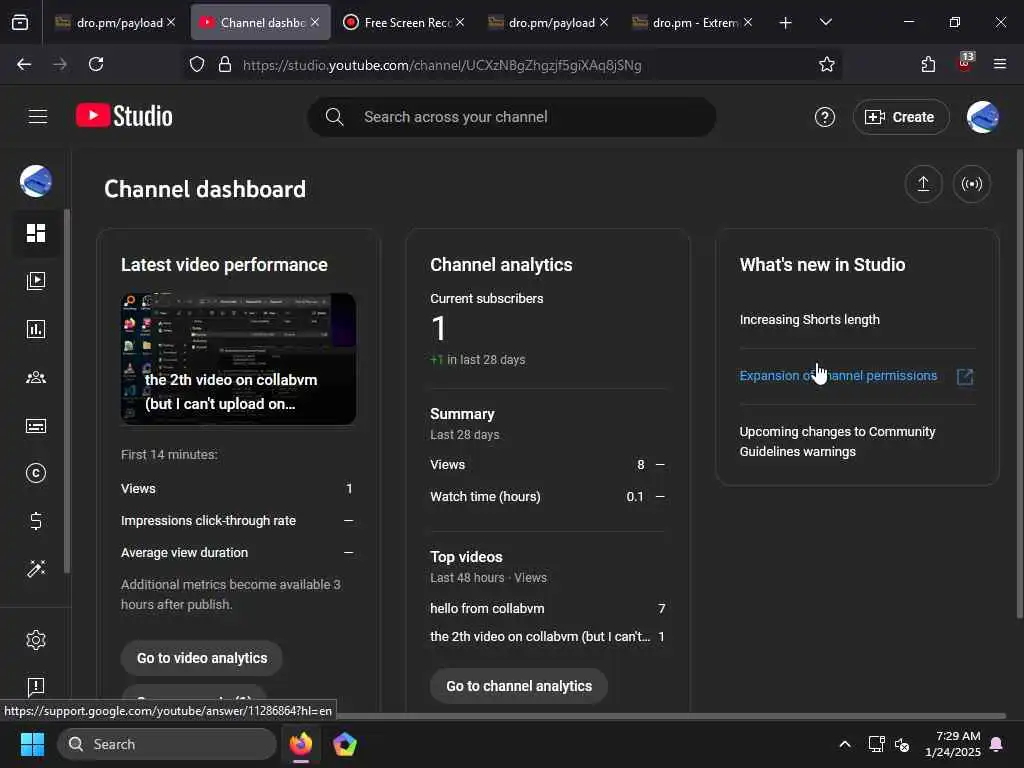
Task: Open Settings gear in sidebar
Action: click(x=36, y=640)
